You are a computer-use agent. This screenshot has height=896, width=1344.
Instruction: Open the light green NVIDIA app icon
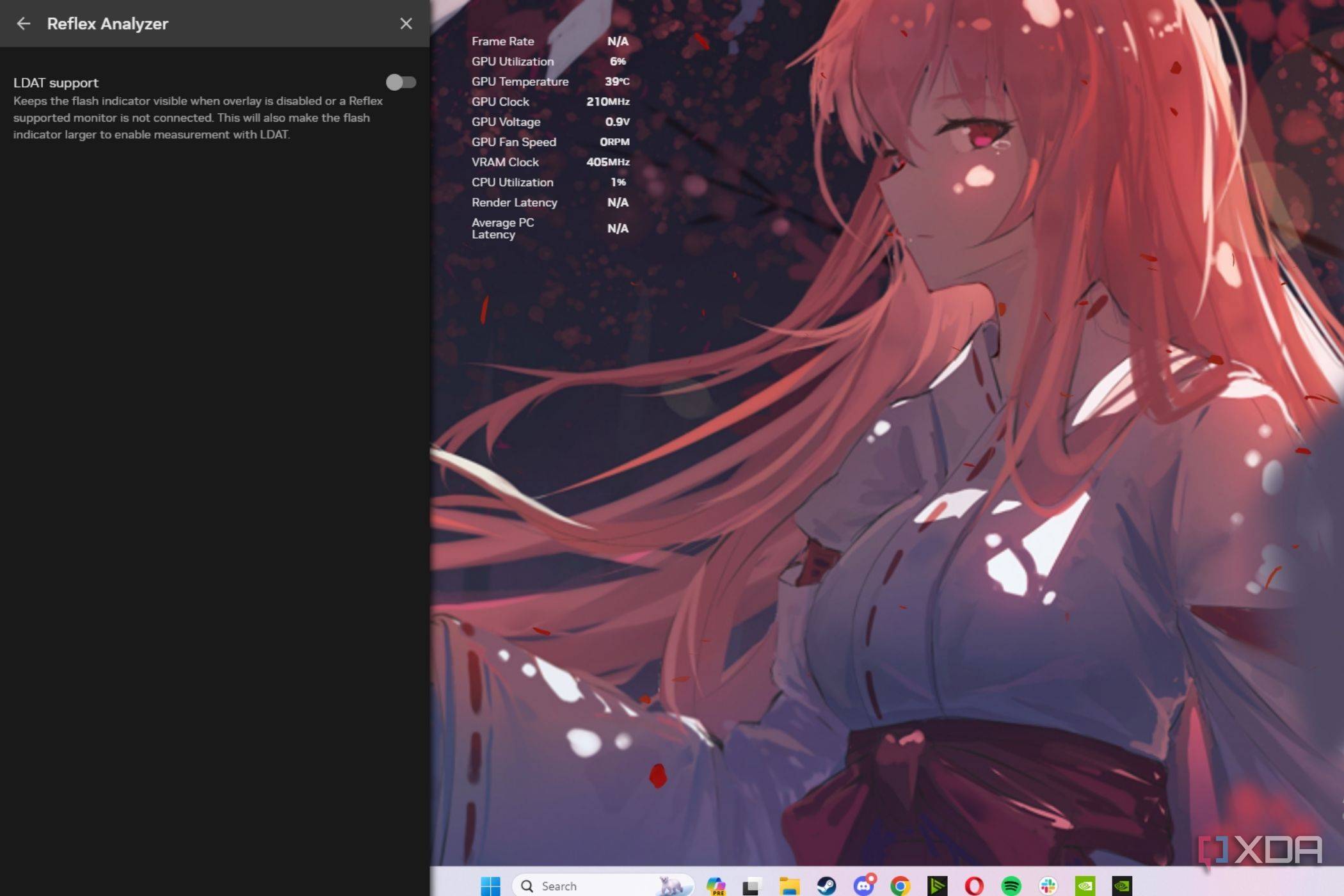coord(1085,886)
